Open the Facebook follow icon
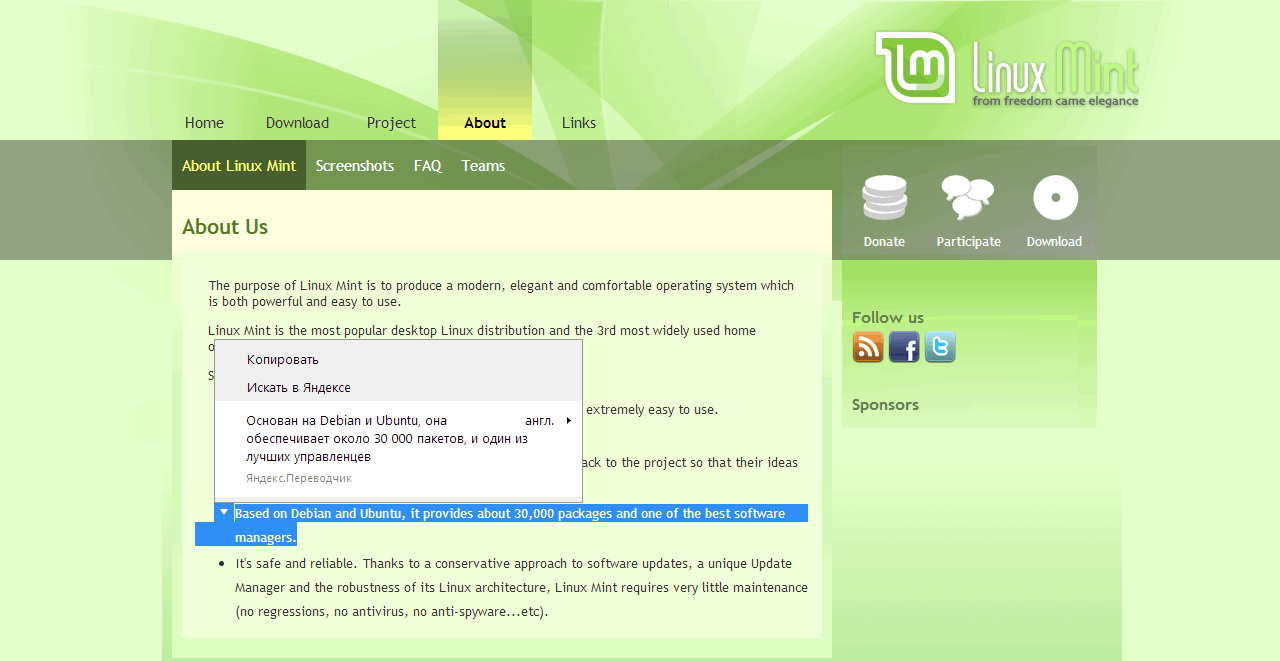This screenshot has height=661, width=1280. point(904,347)
